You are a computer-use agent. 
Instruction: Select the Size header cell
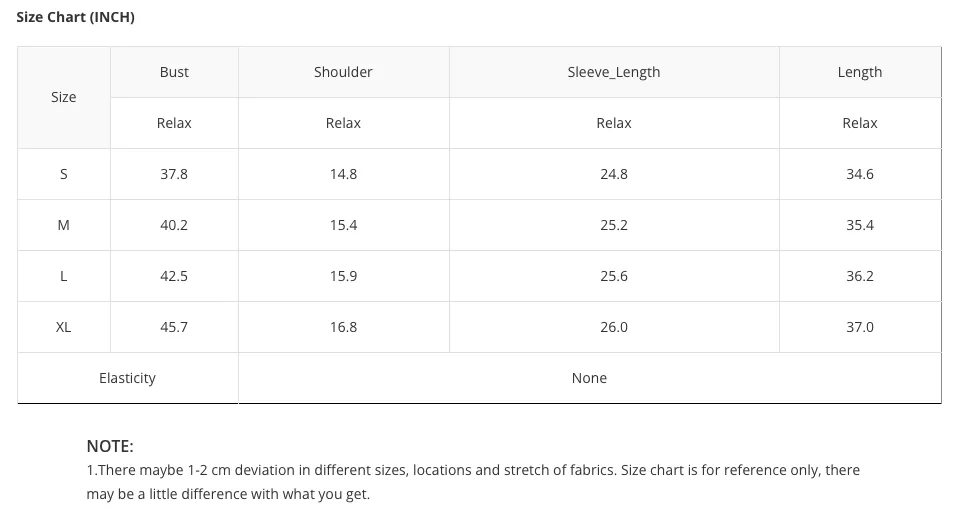coord(63,97)
